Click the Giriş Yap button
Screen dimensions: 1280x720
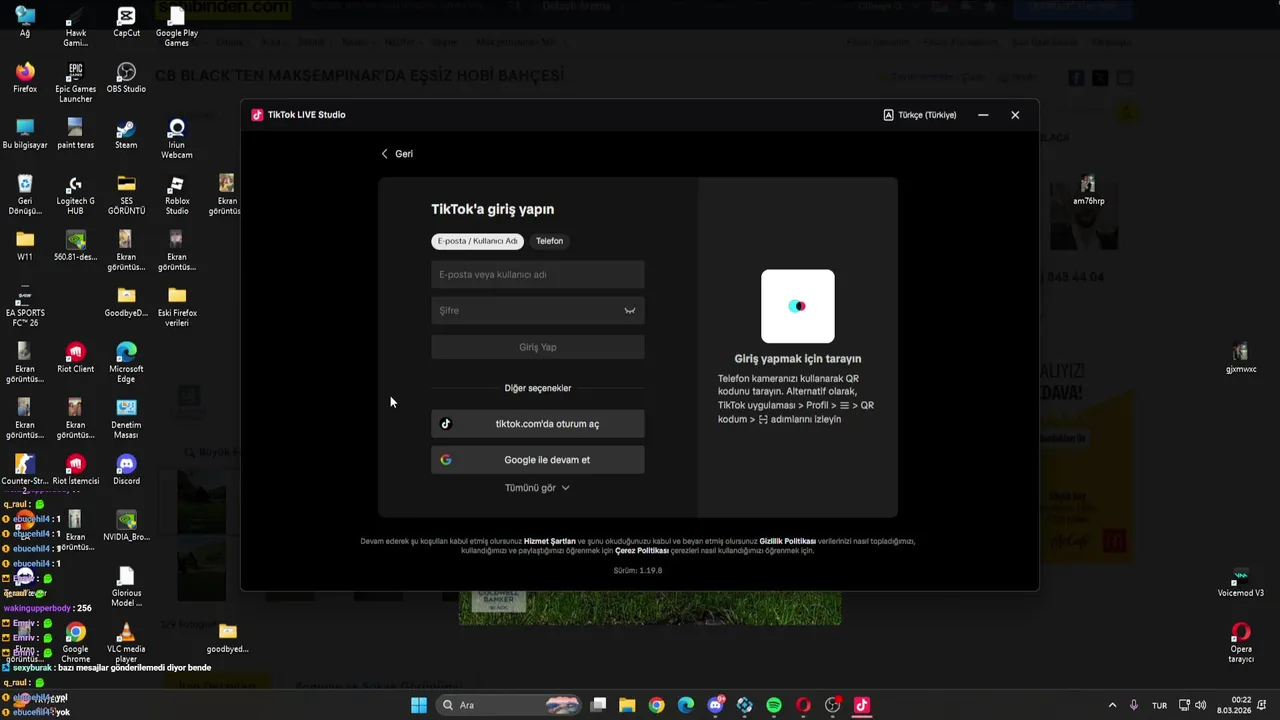(538, 347)
